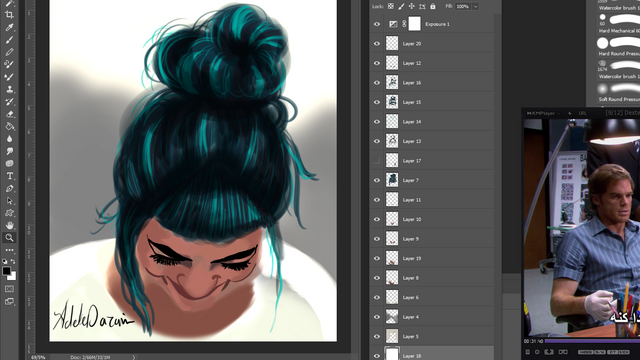Screen dimensions: 640x360
Task: Expand status bar info arrow
Action: coord(133,357)
